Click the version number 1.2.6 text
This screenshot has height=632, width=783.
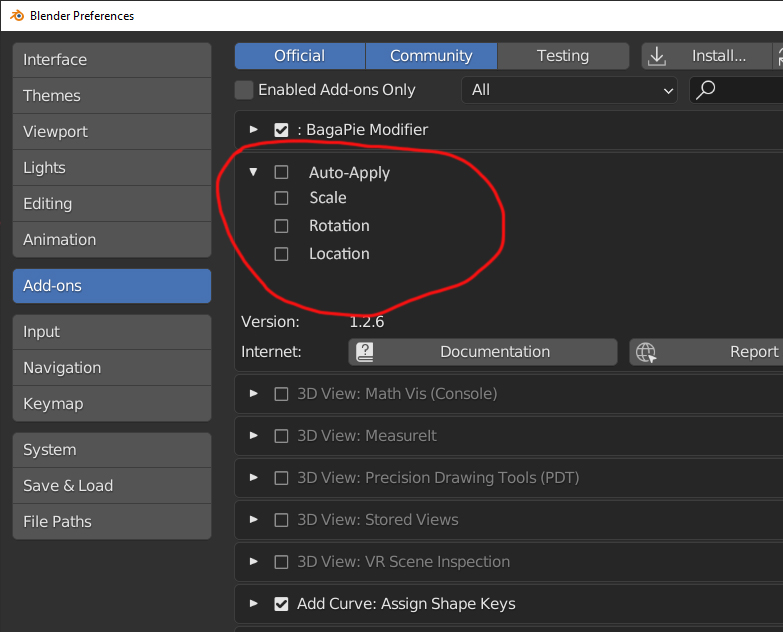coord(367,322)
